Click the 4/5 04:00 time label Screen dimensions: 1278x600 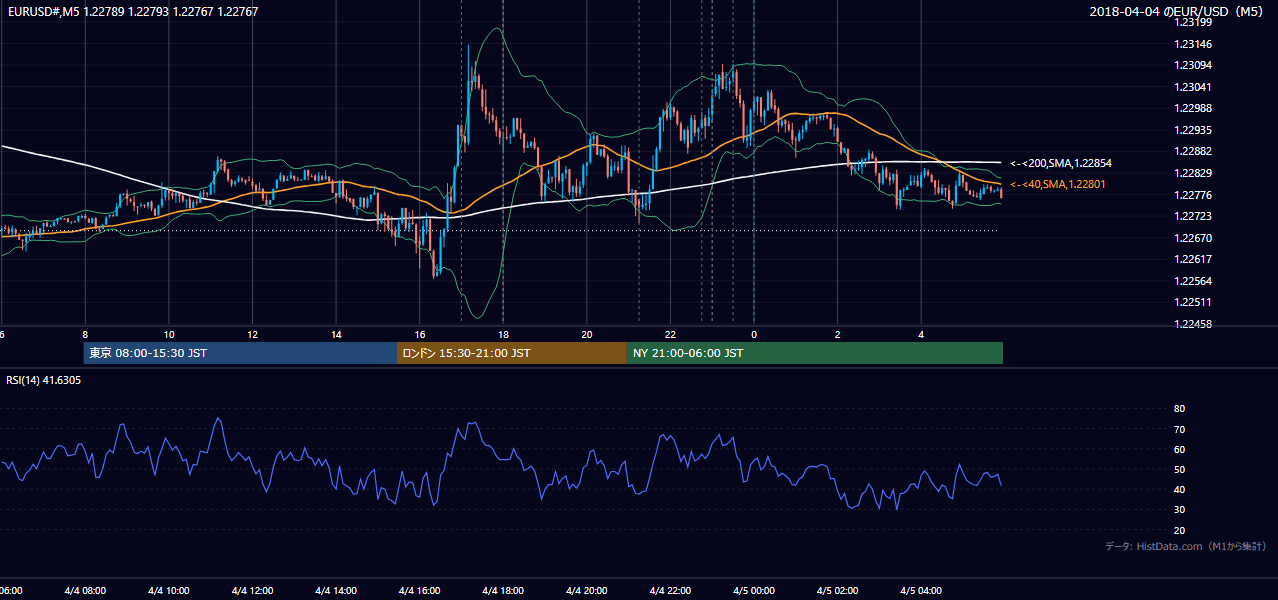click(x=922, y=590)
